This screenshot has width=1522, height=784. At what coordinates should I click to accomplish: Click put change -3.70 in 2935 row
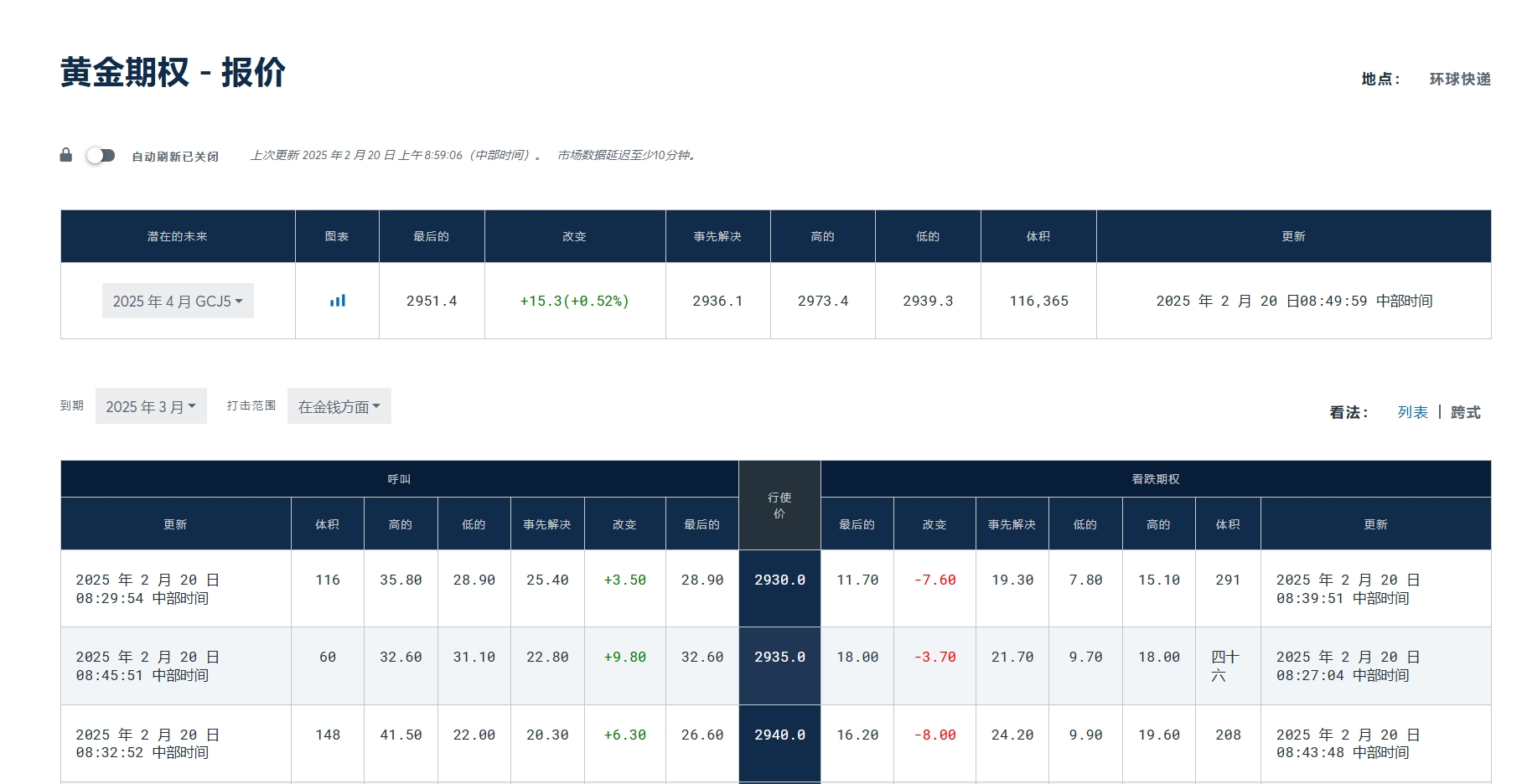point(935,658)
